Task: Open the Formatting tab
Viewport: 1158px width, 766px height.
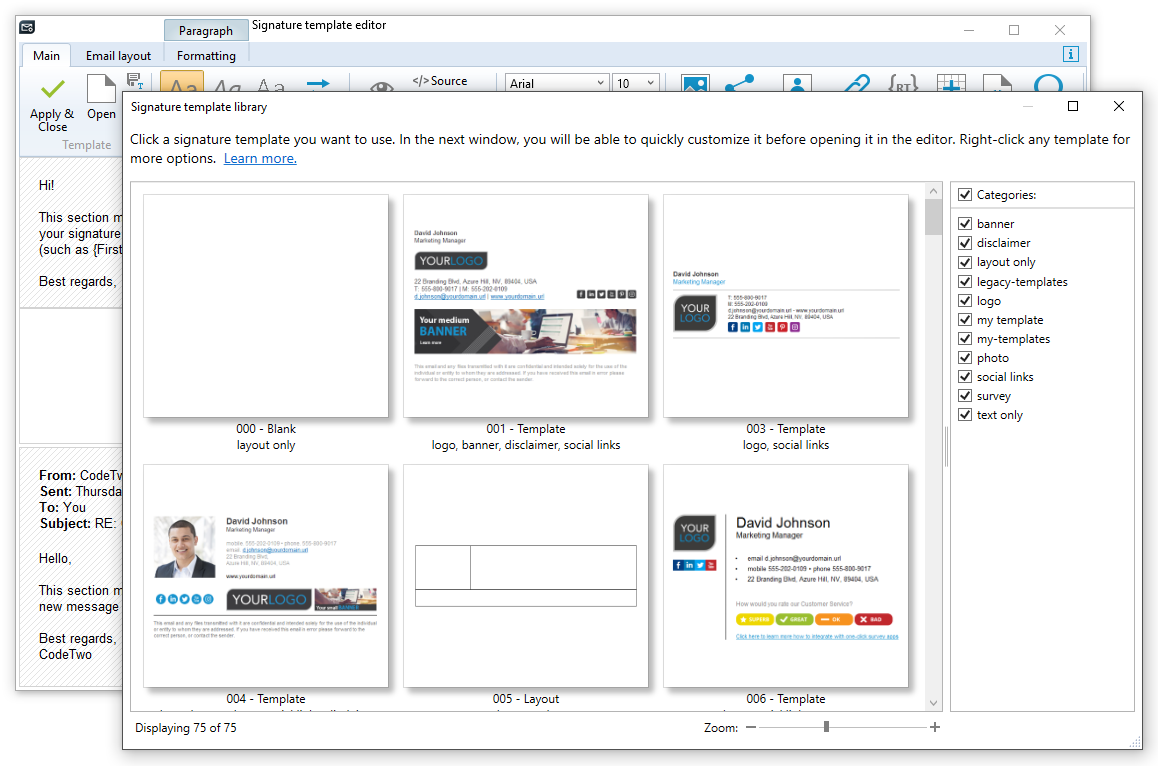Action: click(x=206, y=55)
